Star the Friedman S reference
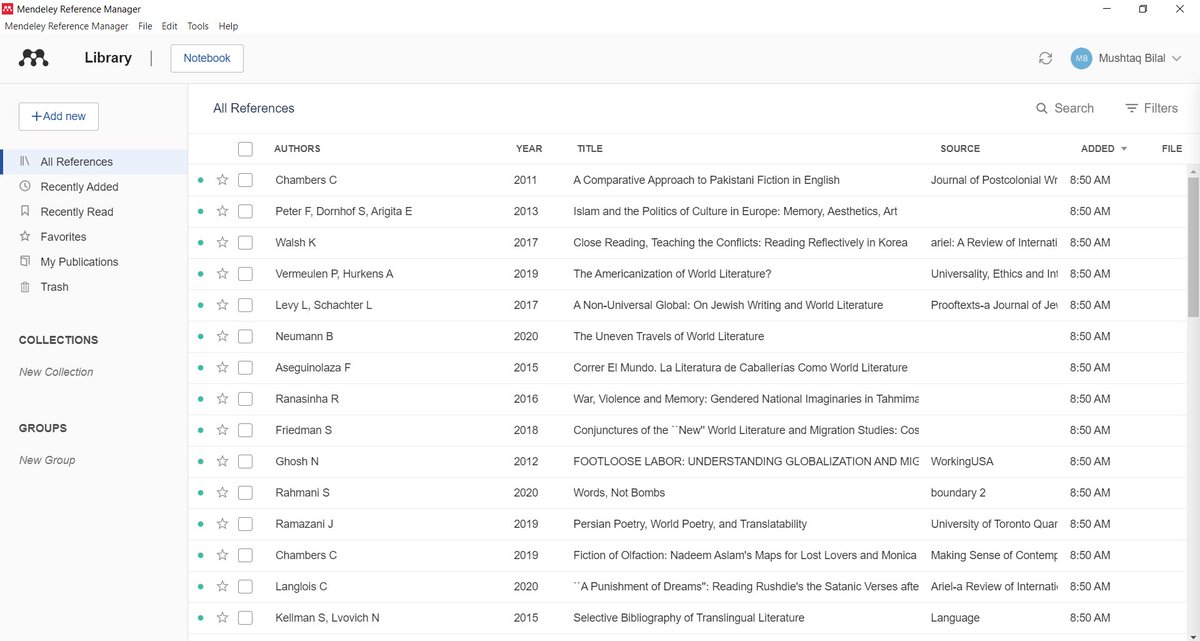Viewport: 1200px width, 641px height. coord(223,430)
